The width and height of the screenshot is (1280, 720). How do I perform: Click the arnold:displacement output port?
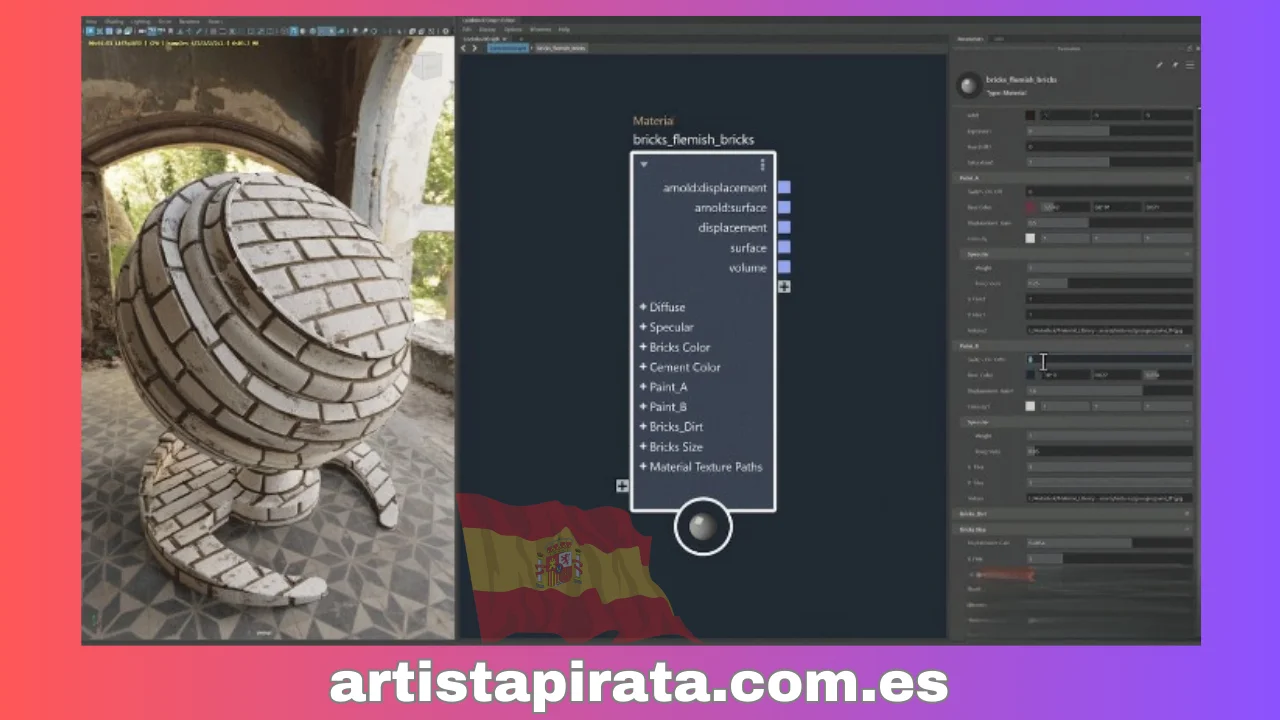(x=784, y=188)
